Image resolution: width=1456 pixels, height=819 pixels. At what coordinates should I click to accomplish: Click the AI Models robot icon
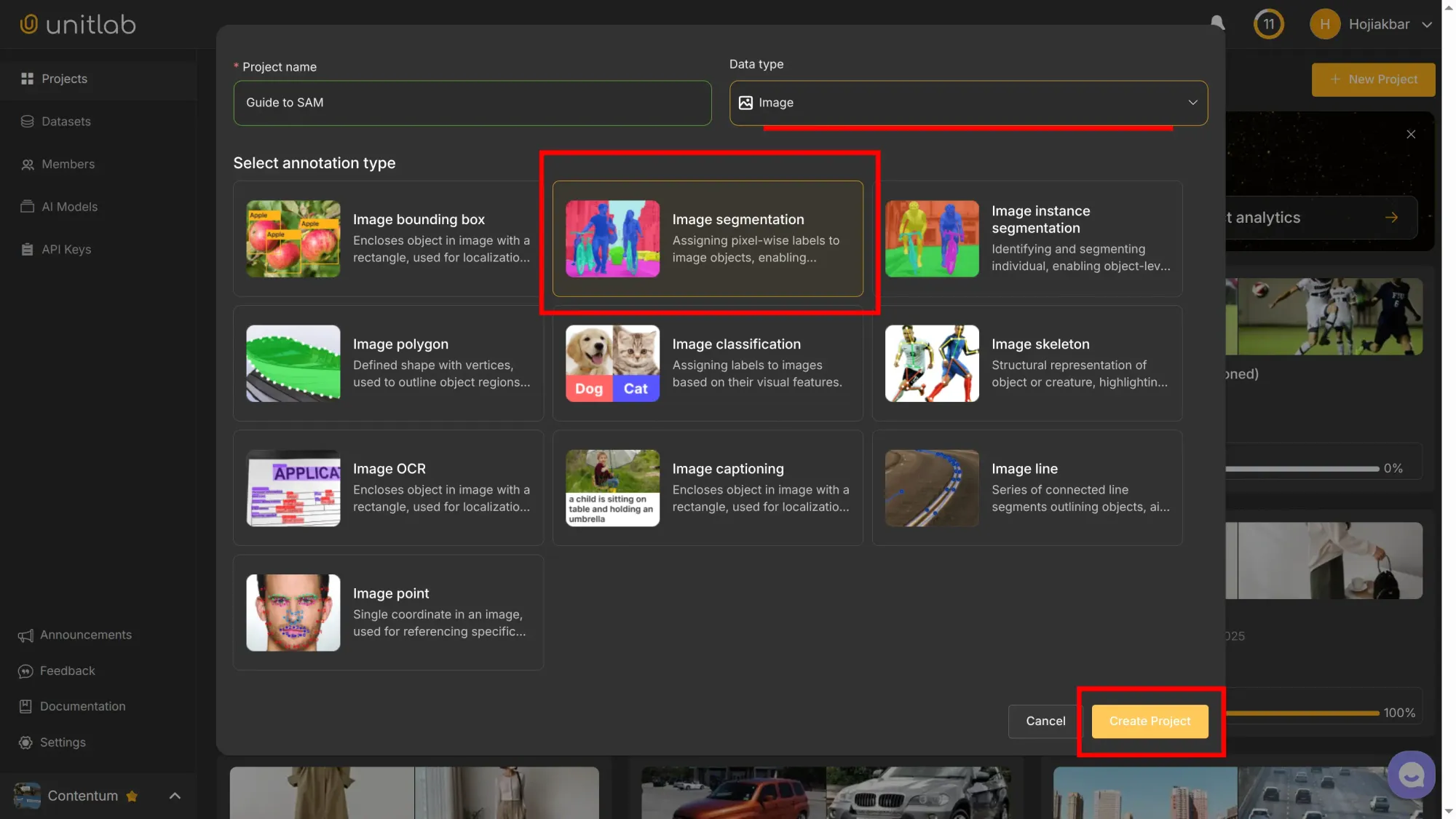point(27,207)
